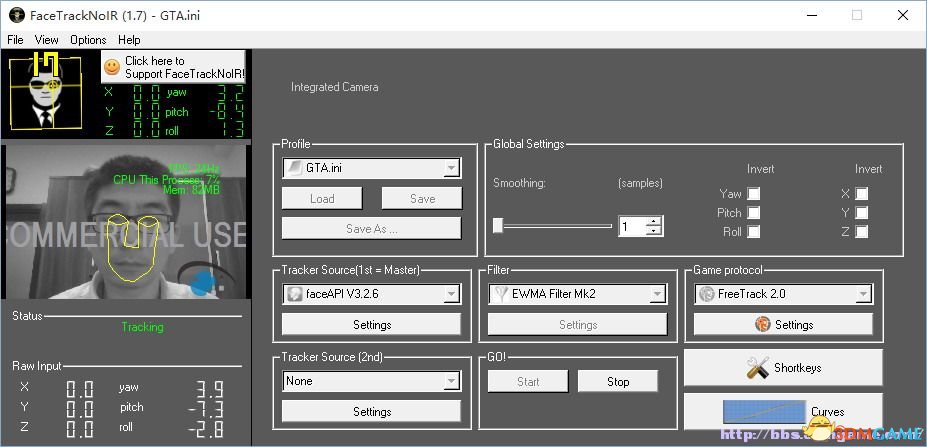Expand the EWMA Filter Mk2 dropdown
Screen dimensions: 927x447
[657, 294]
